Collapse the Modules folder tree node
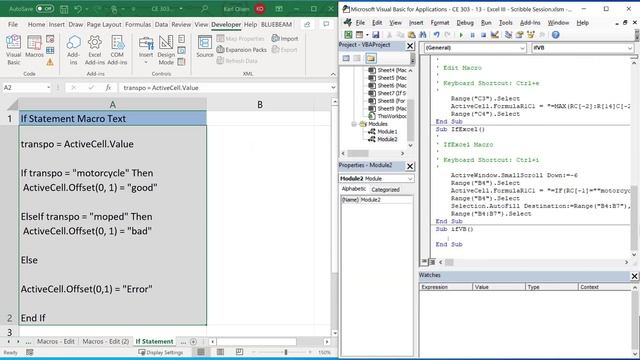 pyautogui.click(x=354, y=124)
